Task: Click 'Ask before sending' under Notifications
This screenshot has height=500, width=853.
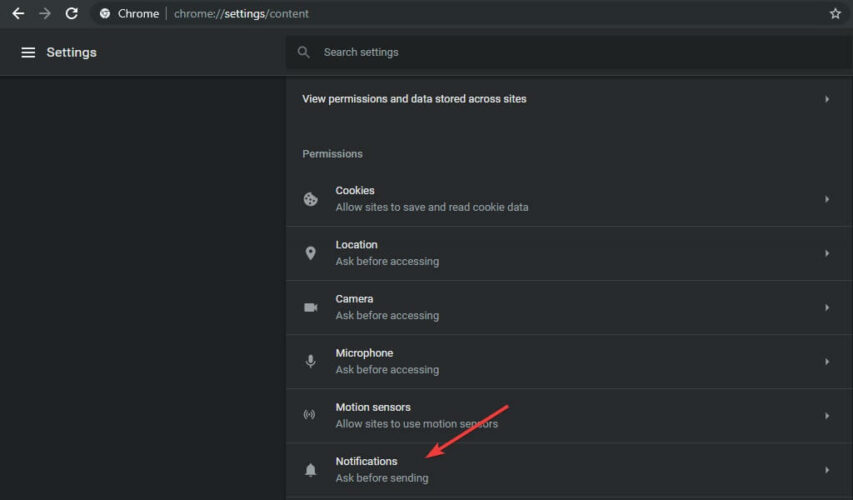Action: [x=382, y=478]
